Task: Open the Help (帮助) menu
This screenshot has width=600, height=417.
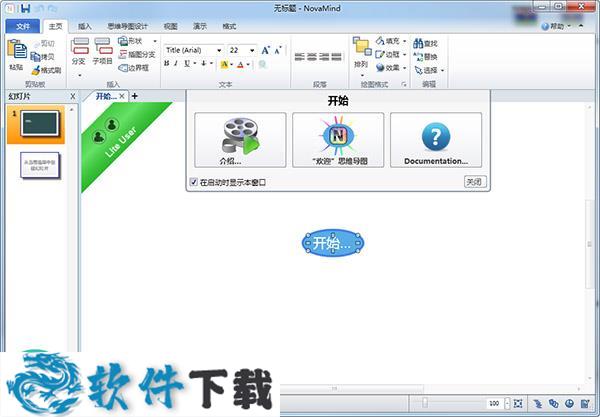Action: tap(556, 26)
